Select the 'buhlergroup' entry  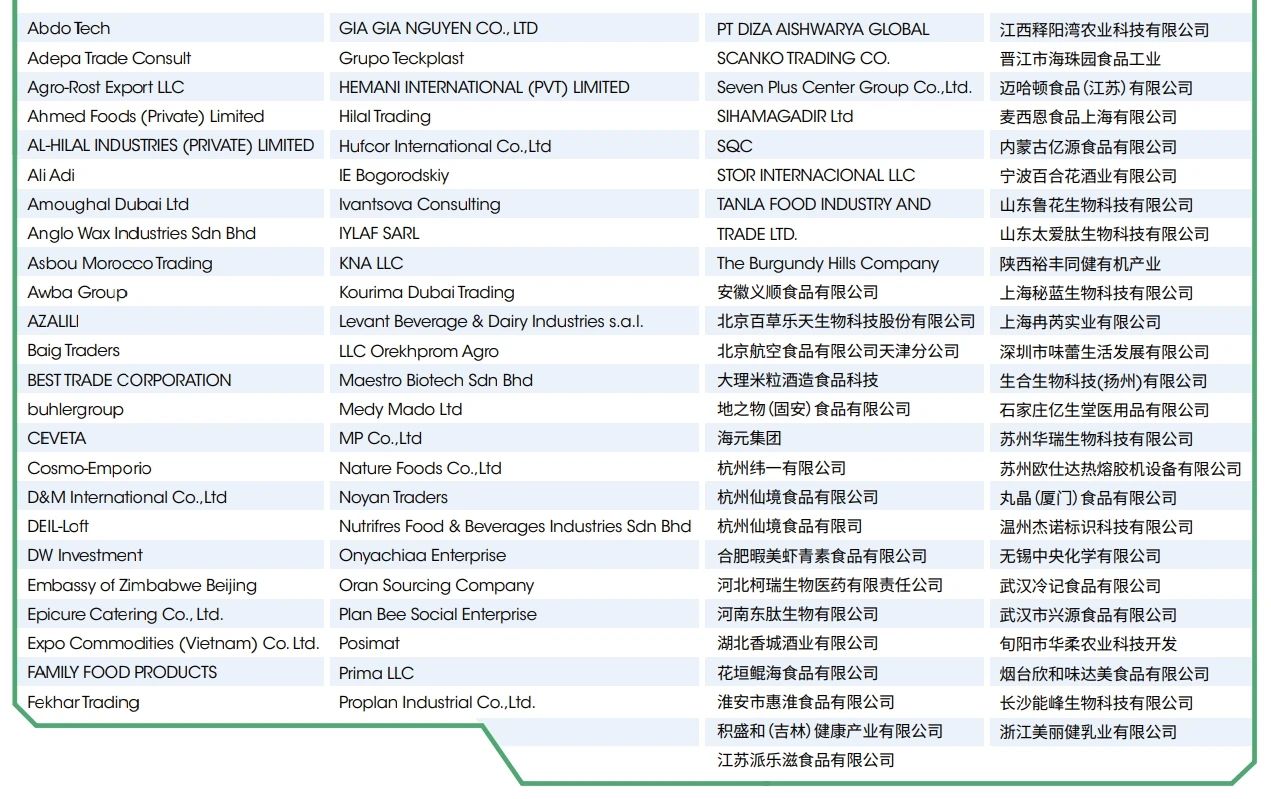coord(75,409)
